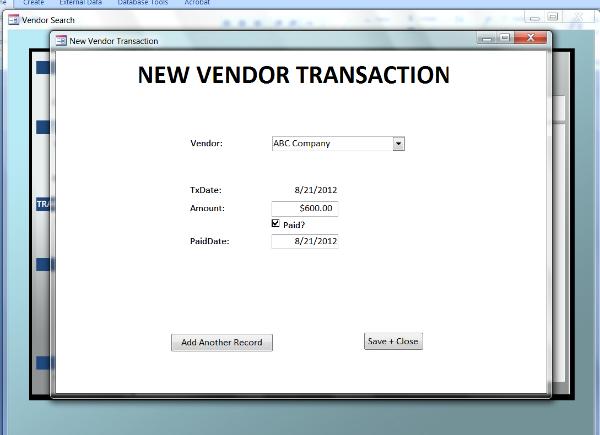Open the Vendor dropdown arrow

click(x=398, y=143)
